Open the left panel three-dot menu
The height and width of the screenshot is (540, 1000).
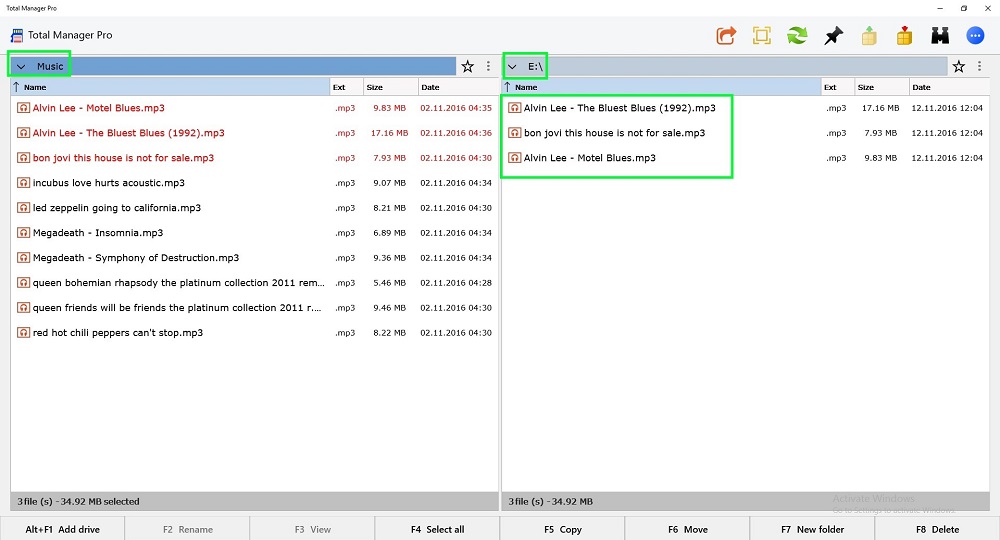pos(489,66)
